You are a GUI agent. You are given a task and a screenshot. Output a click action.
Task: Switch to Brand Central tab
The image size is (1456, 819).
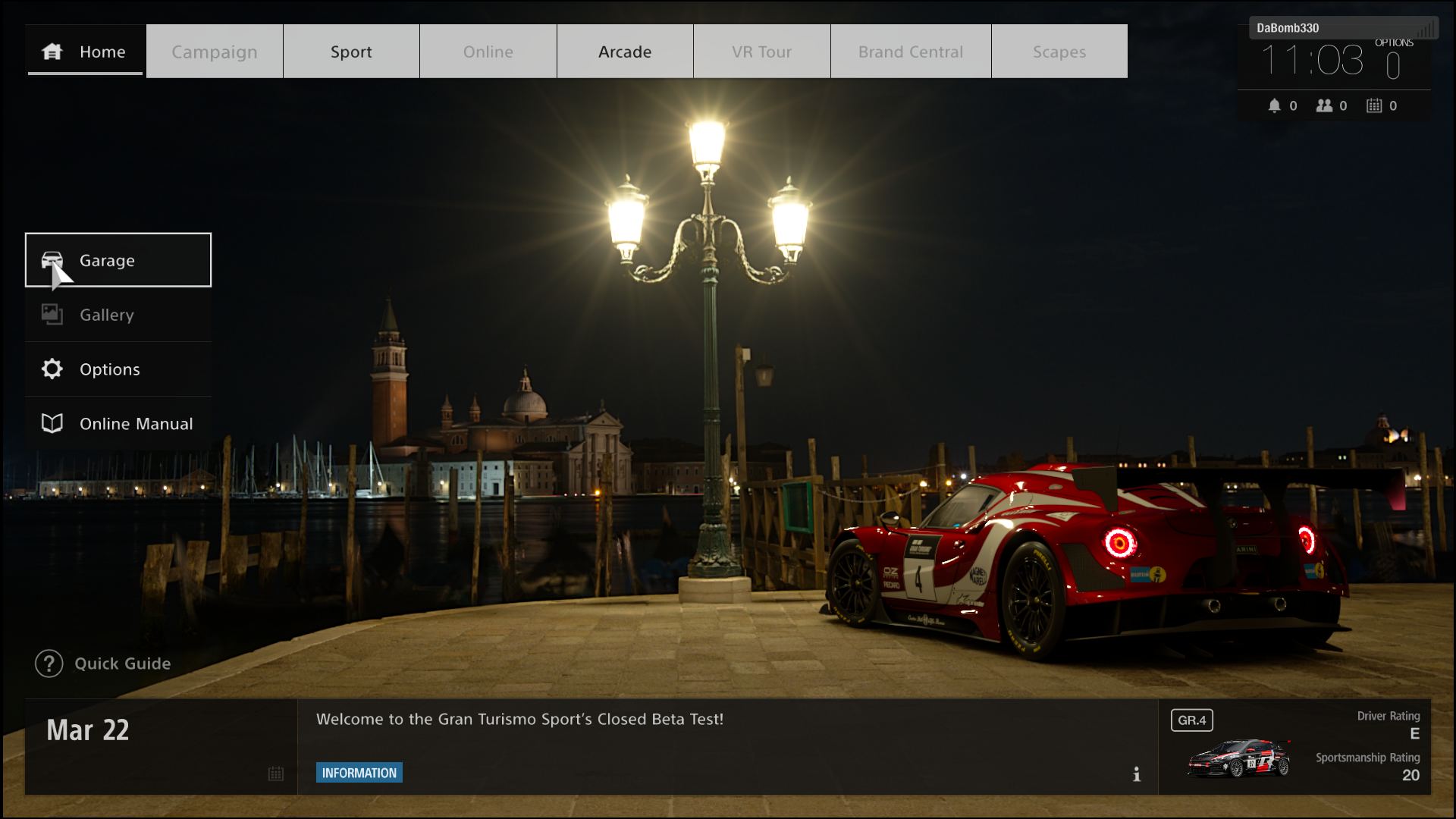[x=911, y=51]
